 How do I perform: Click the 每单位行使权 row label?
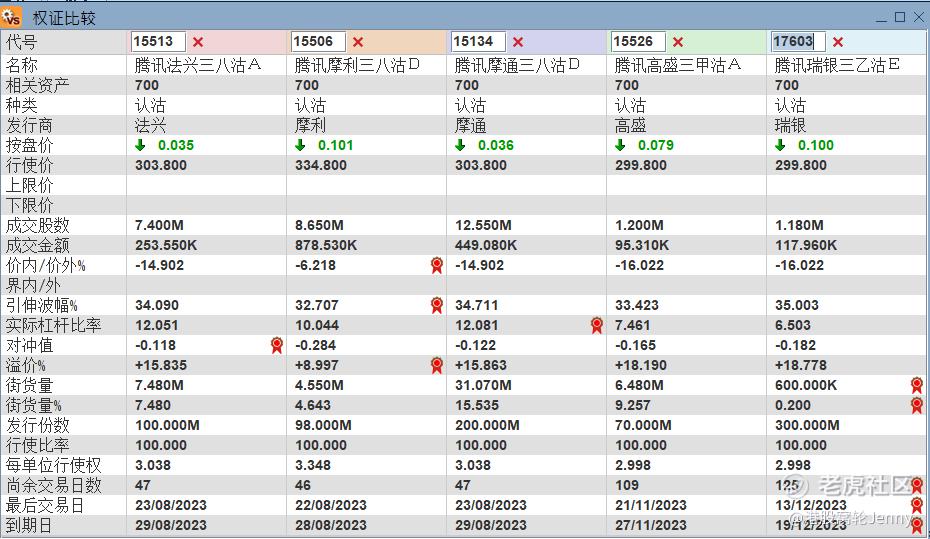pos(53,465)
